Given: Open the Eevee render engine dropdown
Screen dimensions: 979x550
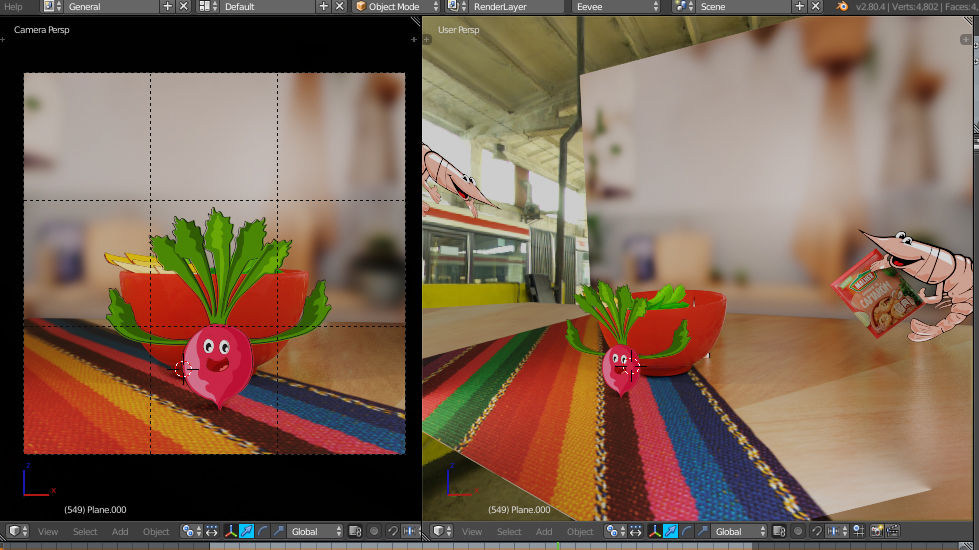Looking at the screenshot, I should point(616,7).
